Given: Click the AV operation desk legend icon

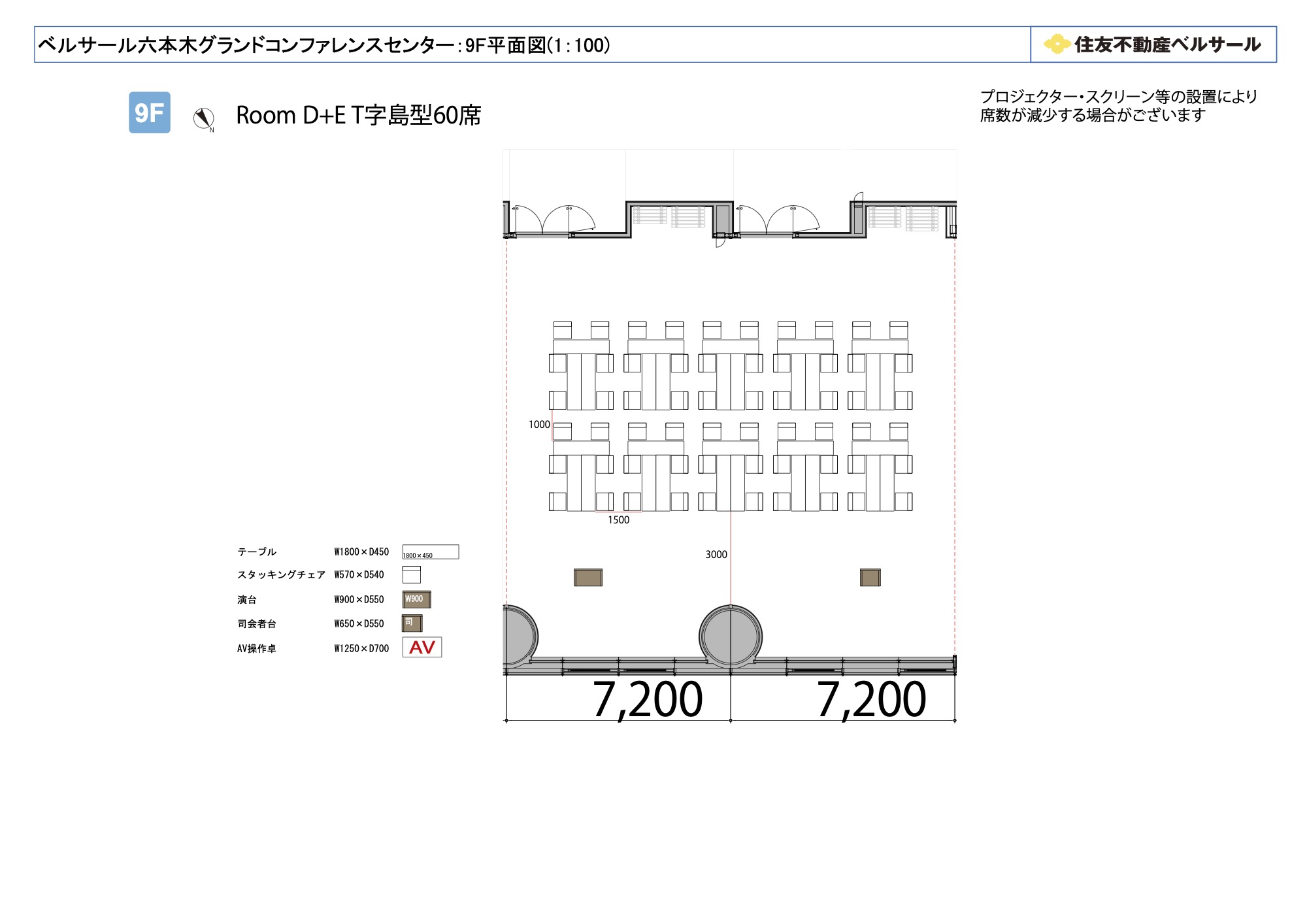Looking at the screenshot, I should pyautogui.click(x=422, y=647).
